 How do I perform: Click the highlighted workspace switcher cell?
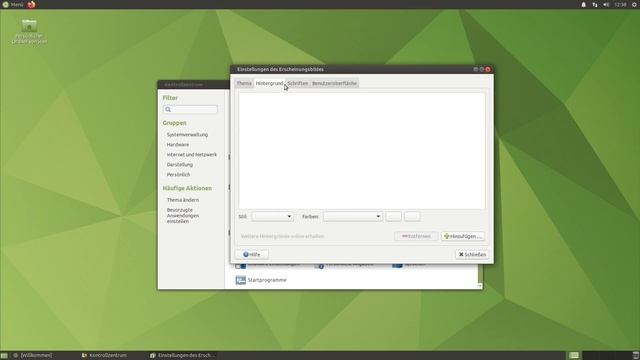[574, 356]
